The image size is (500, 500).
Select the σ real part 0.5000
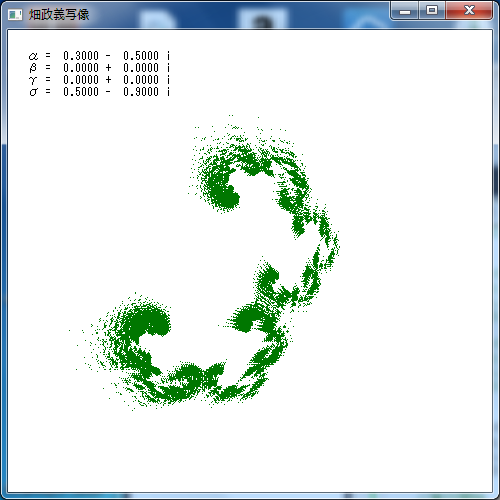pos(81,92)
